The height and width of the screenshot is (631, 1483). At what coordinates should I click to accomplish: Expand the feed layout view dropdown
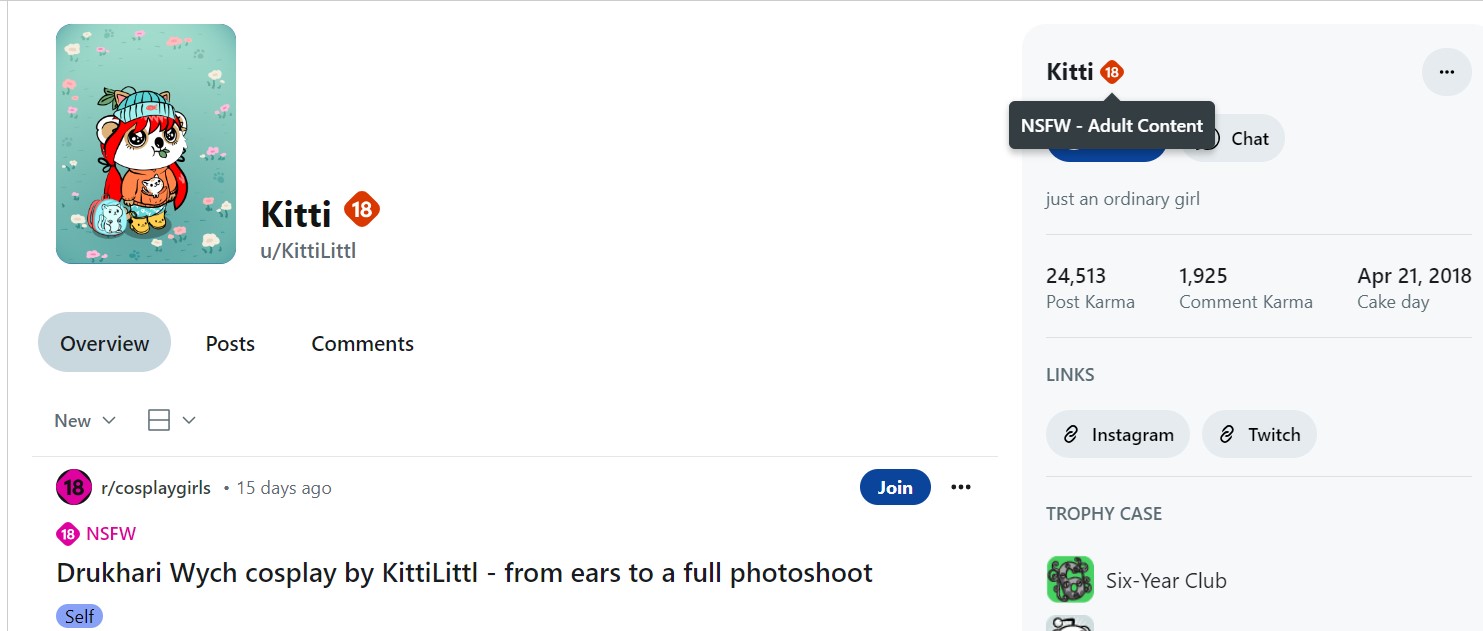tap(171, 421)
